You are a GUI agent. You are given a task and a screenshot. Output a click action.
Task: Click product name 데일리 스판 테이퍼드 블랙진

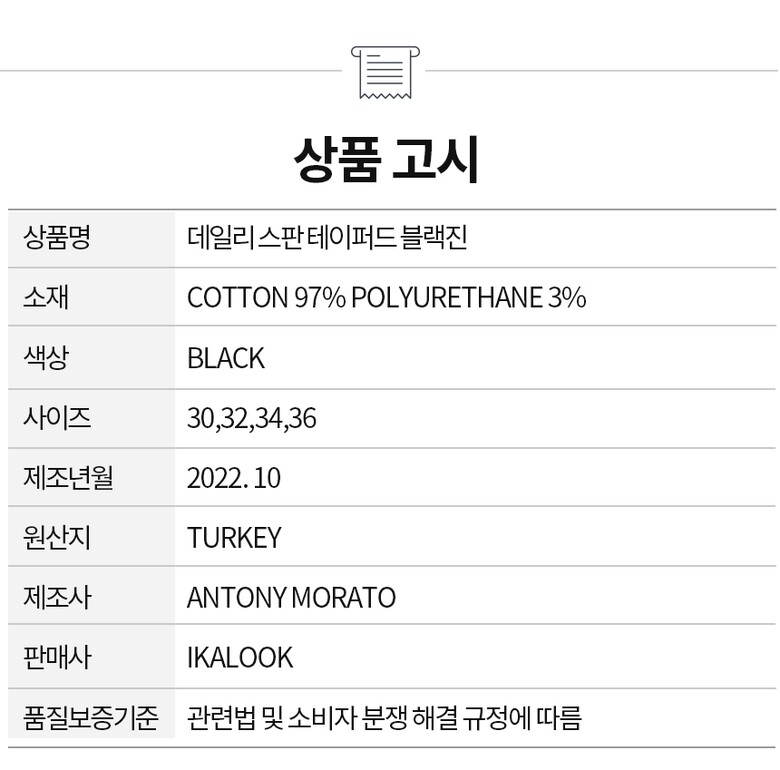327,238
